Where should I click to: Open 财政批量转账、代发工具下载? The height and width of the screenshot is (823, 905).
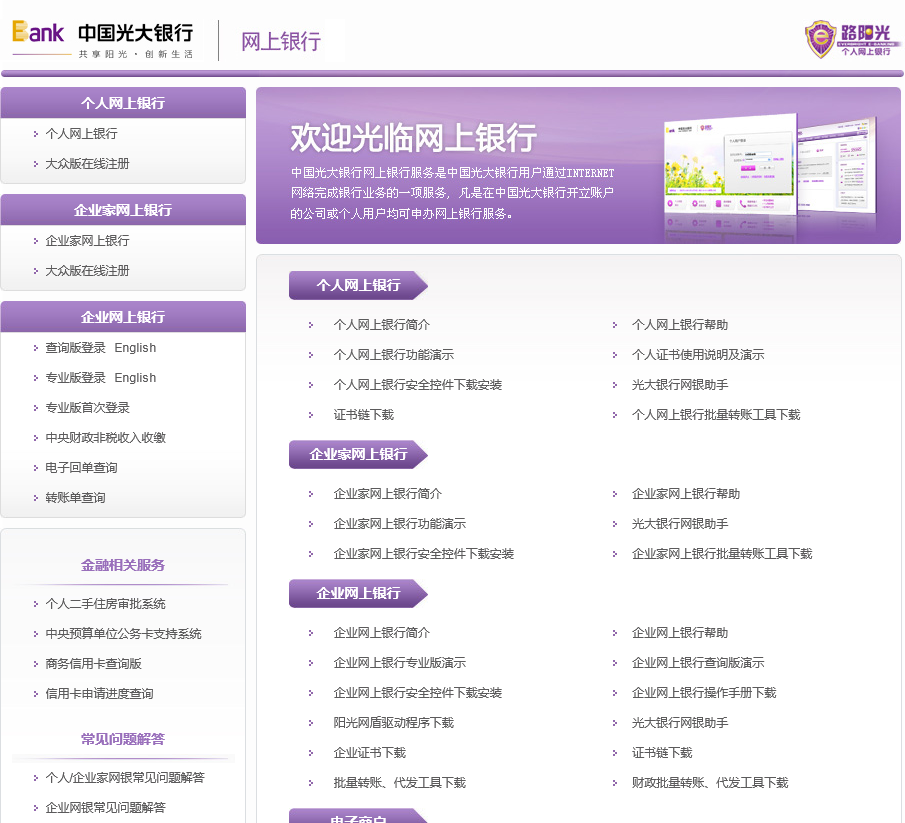[710, 783]
